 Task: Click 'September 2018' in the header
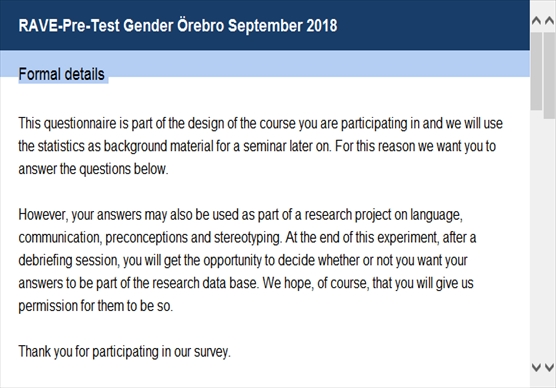[283, 26]
